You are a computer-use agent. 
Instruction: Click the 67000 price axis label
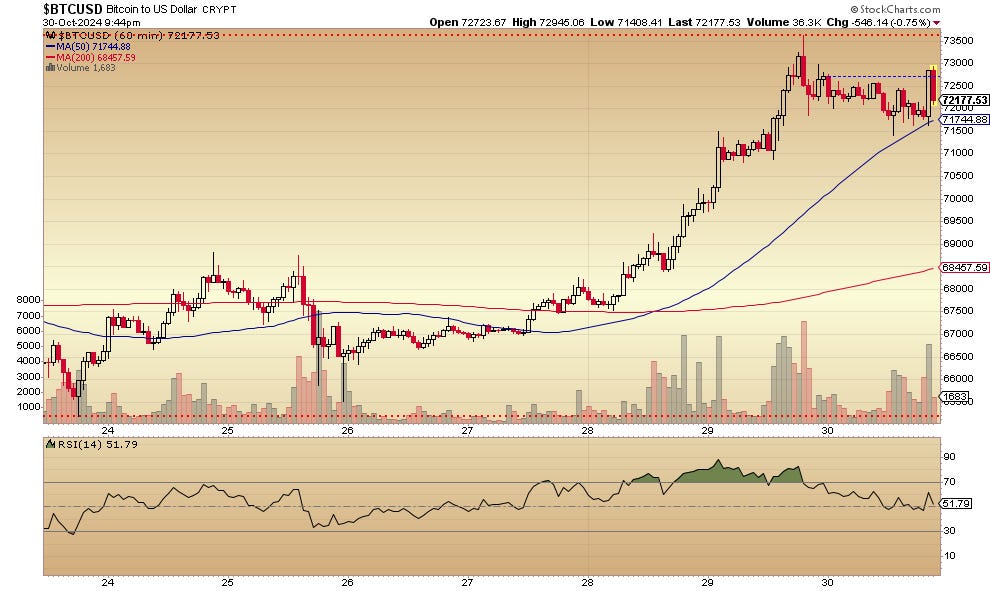point(958,333)
